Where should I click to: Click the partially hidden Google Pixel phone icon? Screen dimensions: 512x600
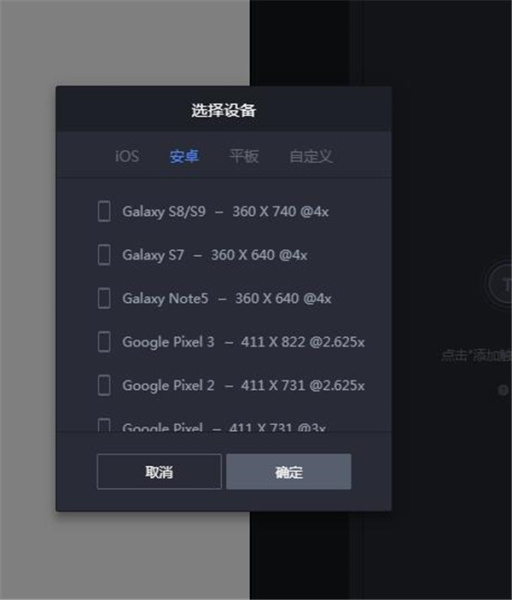[104, 425]
